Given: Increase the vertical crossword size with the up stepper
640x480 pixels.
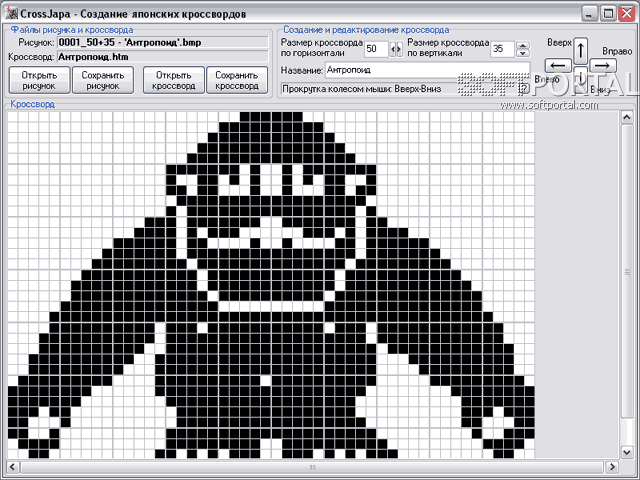Looking at the screenshot, I should (x=523, y=45).
